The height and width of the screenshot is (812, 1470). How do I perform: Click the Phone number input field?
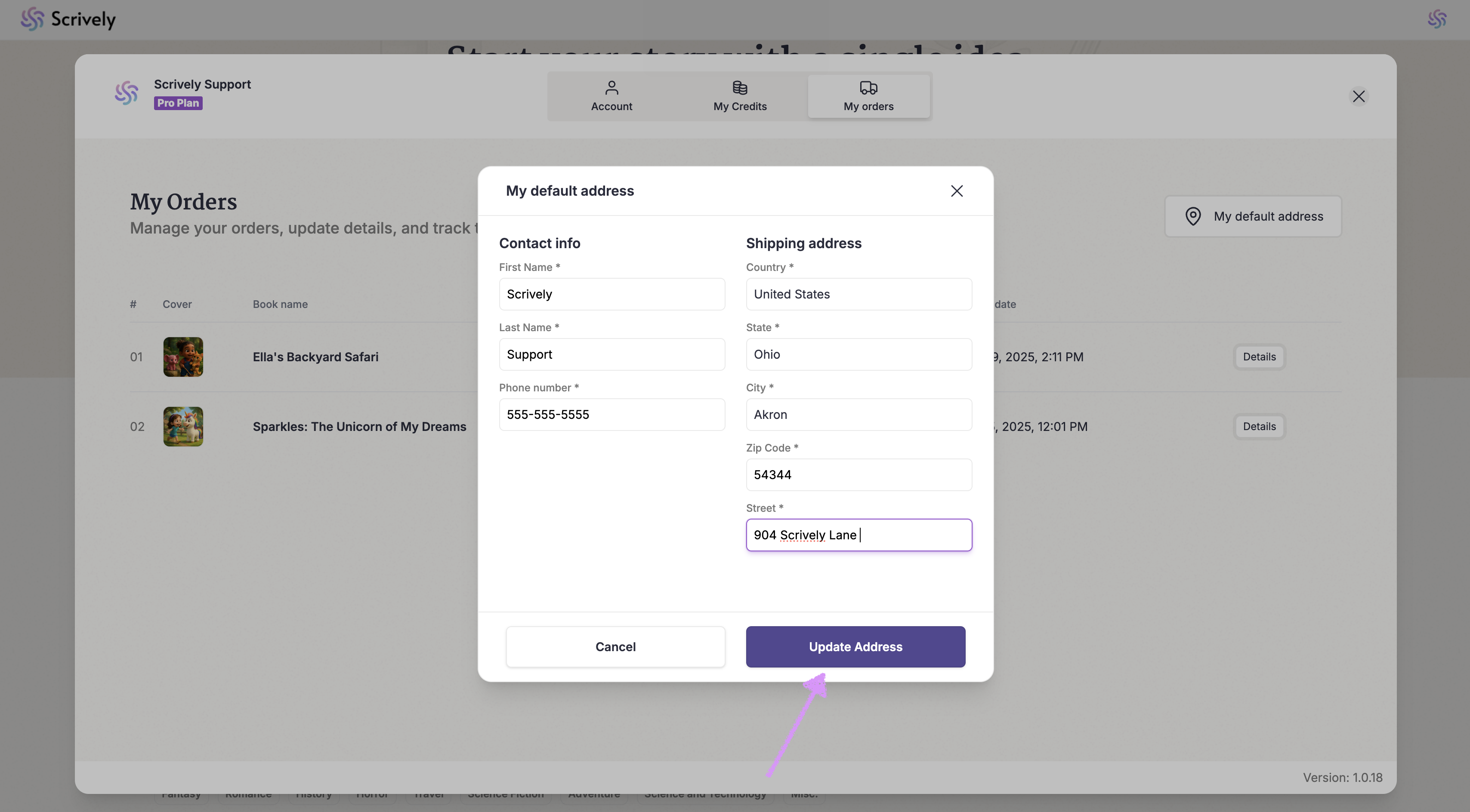(x=611, y=415)
